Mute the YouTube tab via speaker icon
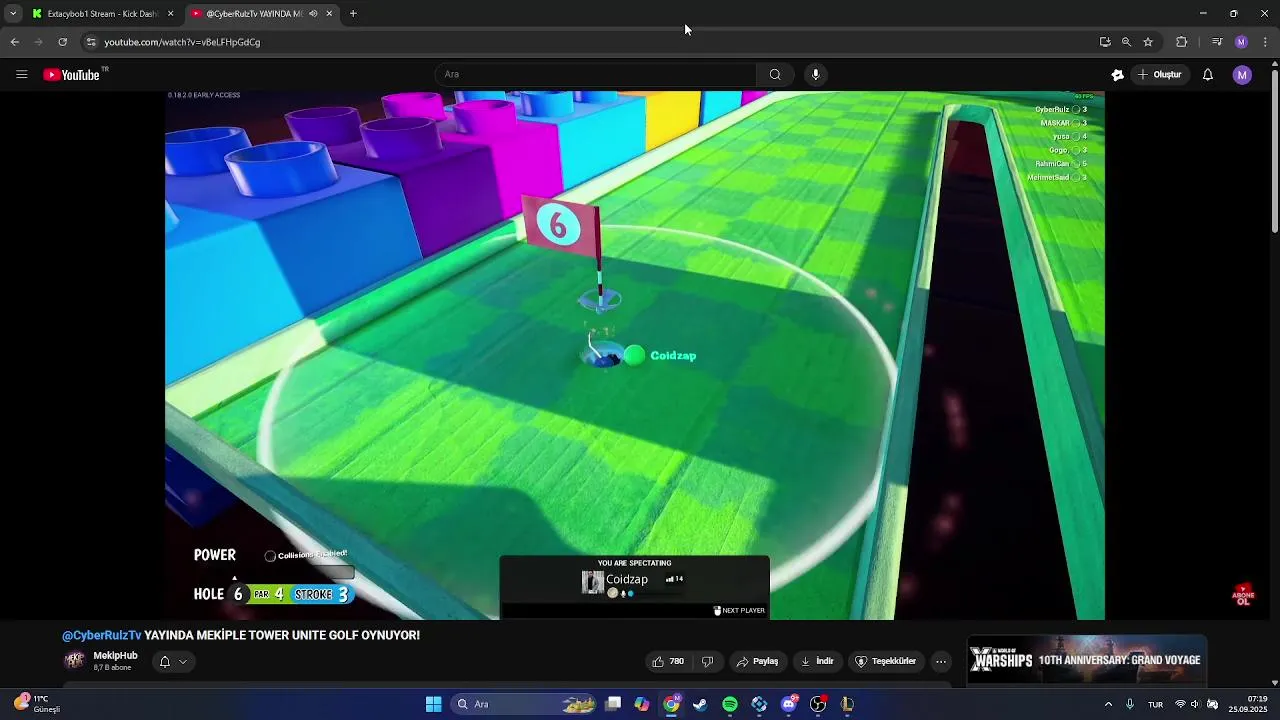 (x=313, y=14)
